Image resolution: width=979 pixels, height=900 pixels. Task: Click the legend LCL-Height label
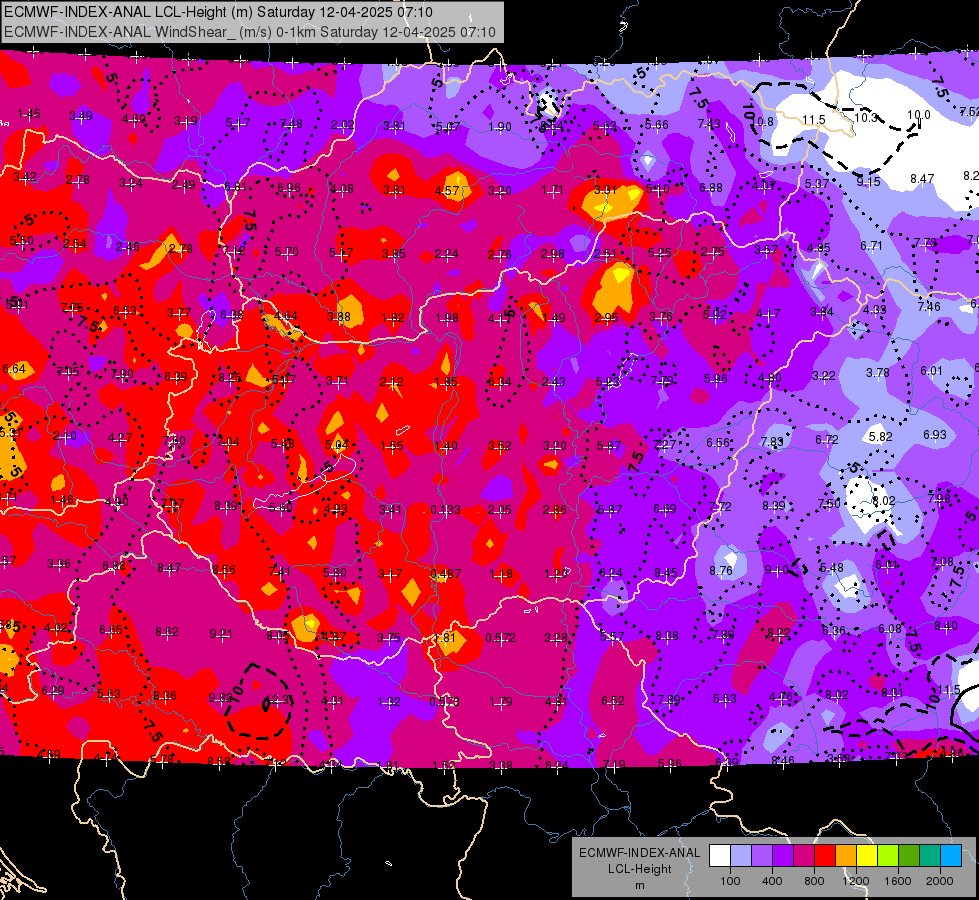tap(639, 869)
